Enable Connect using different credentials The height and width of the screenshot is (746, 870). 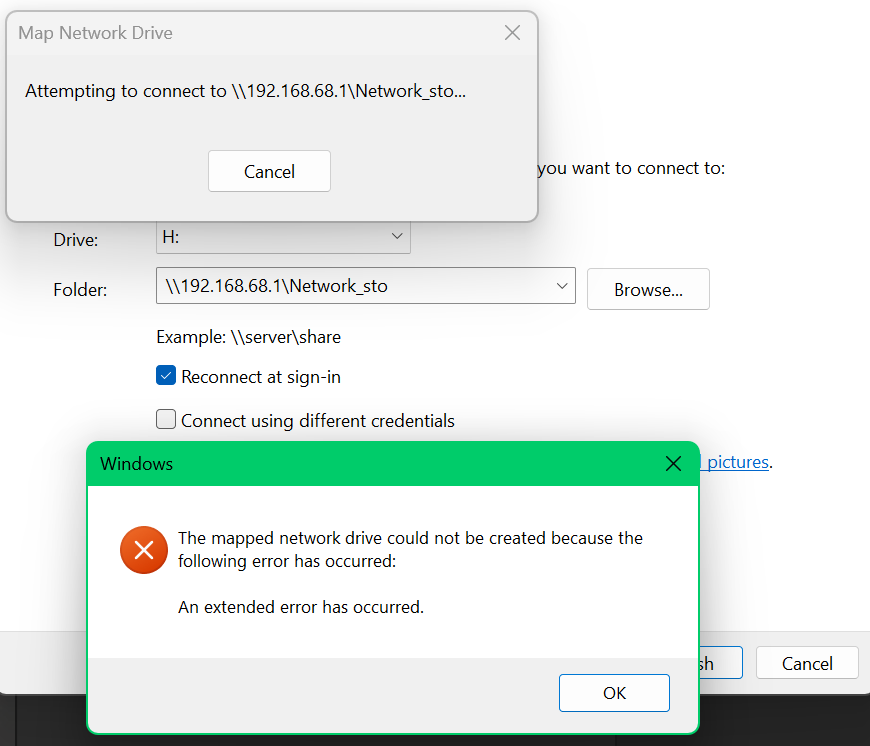(x=165, y=419)
